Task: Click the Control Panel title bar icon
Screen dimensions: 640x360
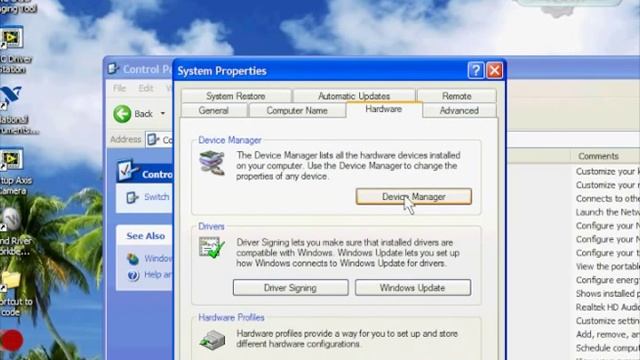Action: 113,69
